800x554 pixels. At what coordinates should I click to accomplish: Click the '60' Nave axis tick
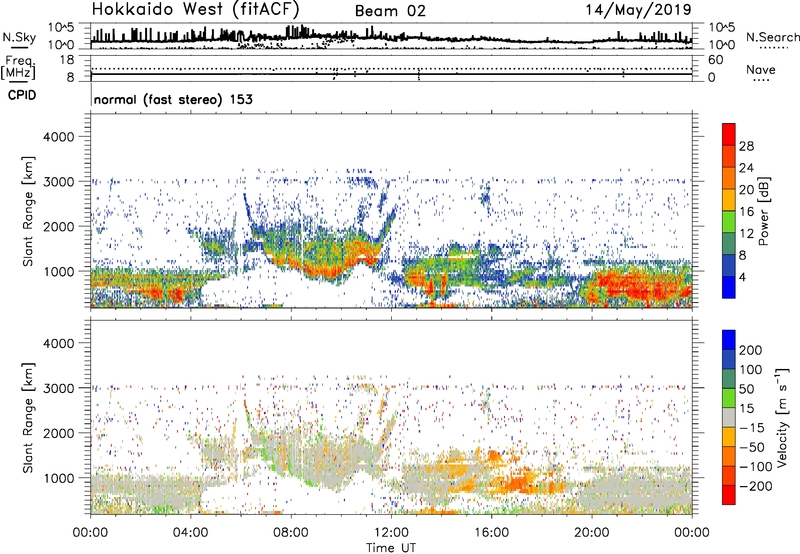715,60
